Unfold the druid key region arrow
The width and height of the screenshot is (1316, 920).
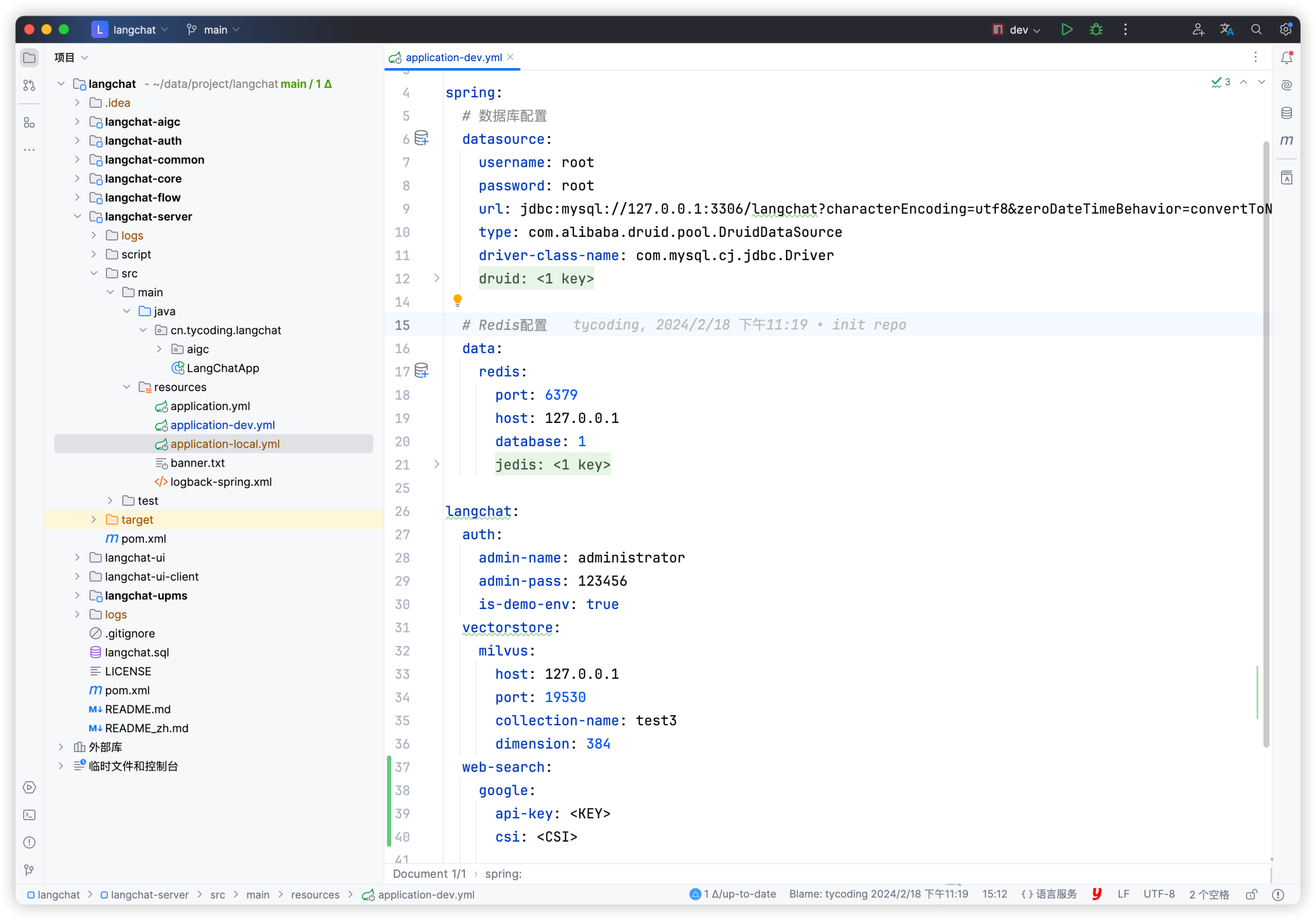point(437,278)
